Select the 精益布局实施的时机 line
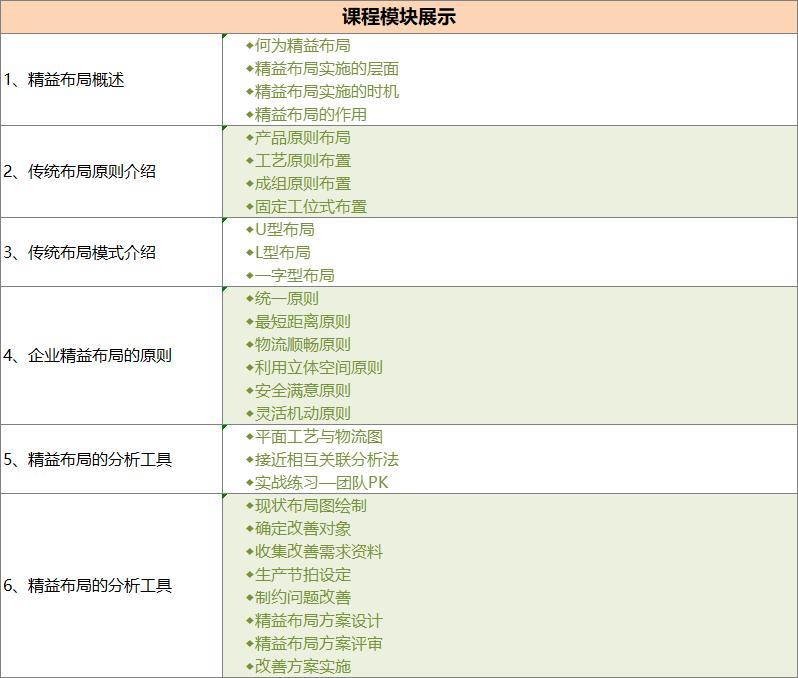 (x=326, y=91)
